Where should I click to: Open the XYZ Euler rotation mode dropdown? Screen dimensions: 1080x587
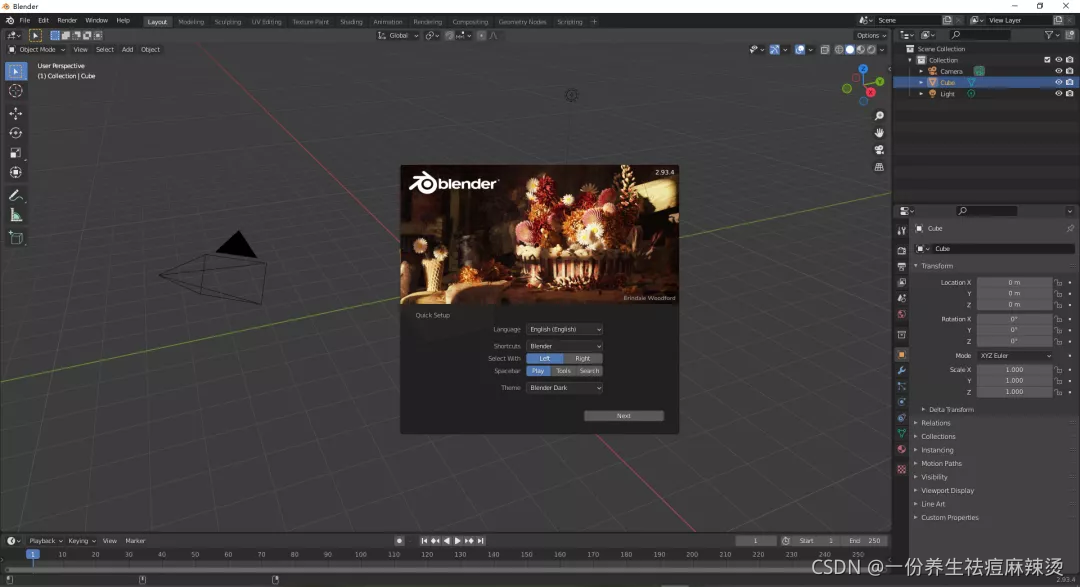[x=1016, y=356]
